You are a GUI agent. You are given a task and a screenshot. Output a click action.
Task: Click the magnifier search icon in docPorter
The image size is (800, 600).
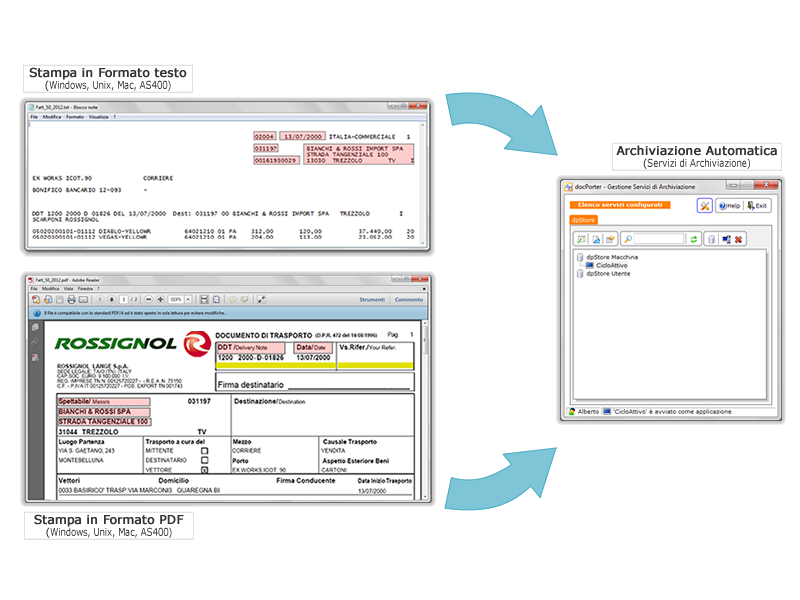[x=628, y=239]
